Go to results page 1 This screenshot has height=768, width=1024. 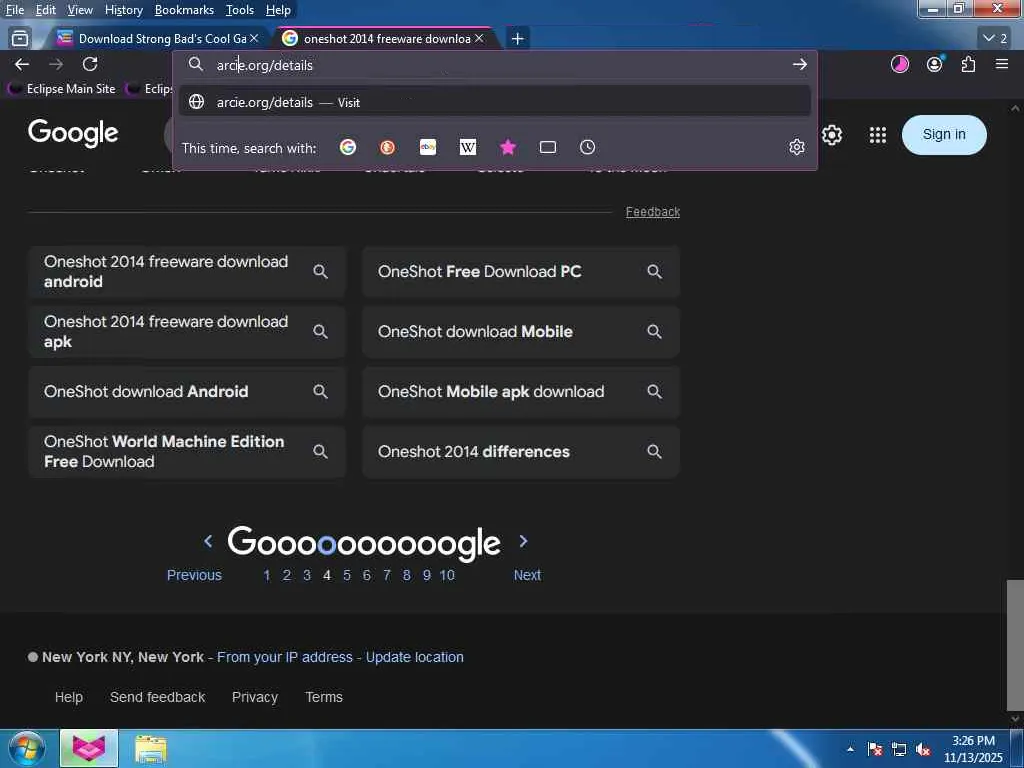(x=266, y=575)
